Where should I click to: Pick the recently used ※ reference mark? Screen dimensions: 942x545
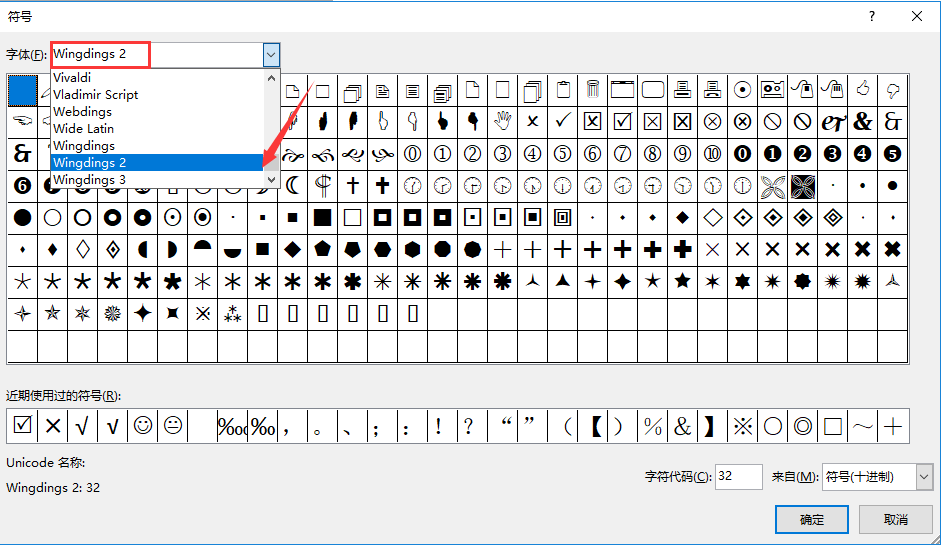pyautogui.click(x=743, y=425)
